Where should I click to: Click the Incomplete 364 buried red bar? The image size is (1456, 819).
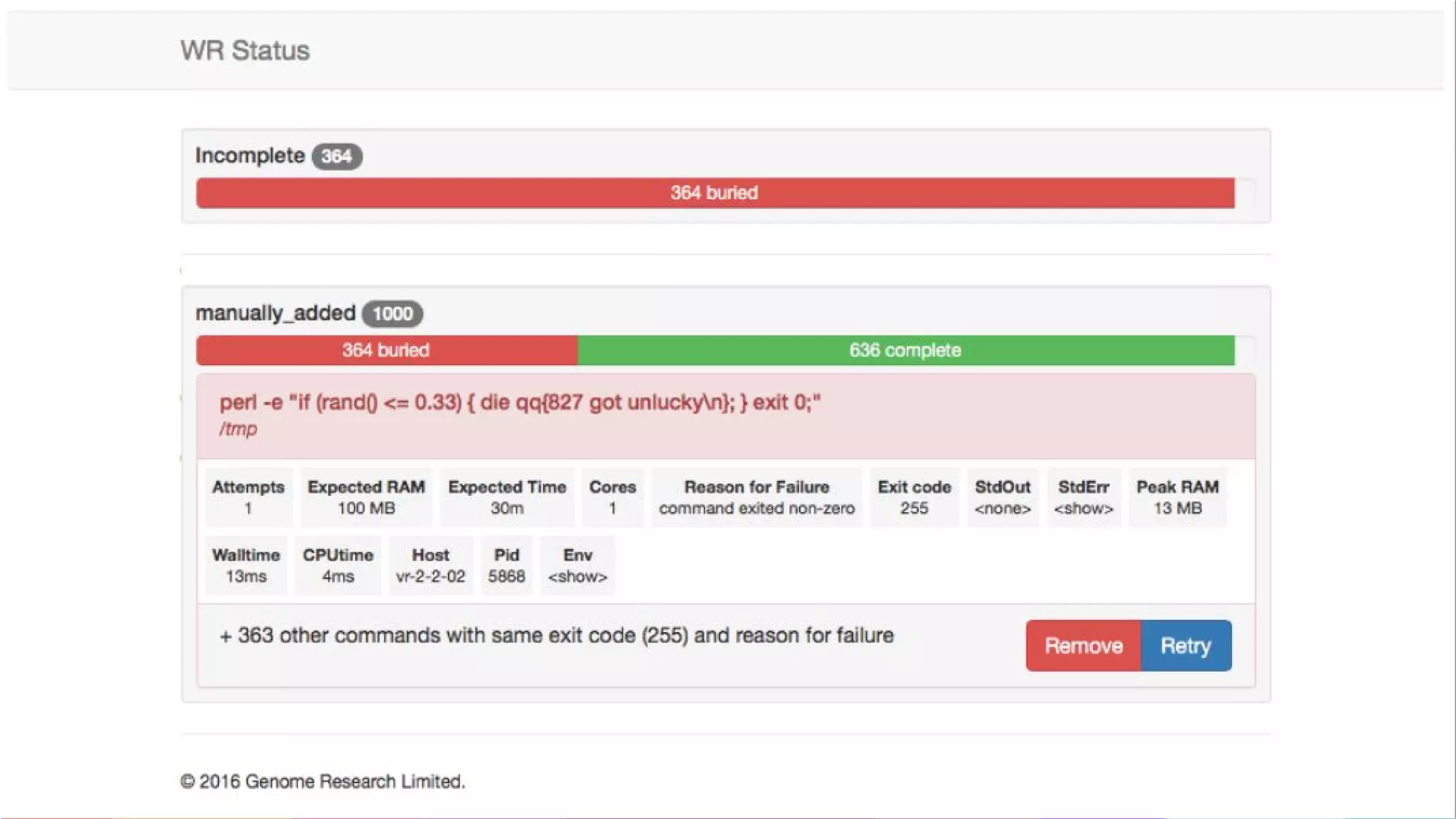[x=714, y=193]
